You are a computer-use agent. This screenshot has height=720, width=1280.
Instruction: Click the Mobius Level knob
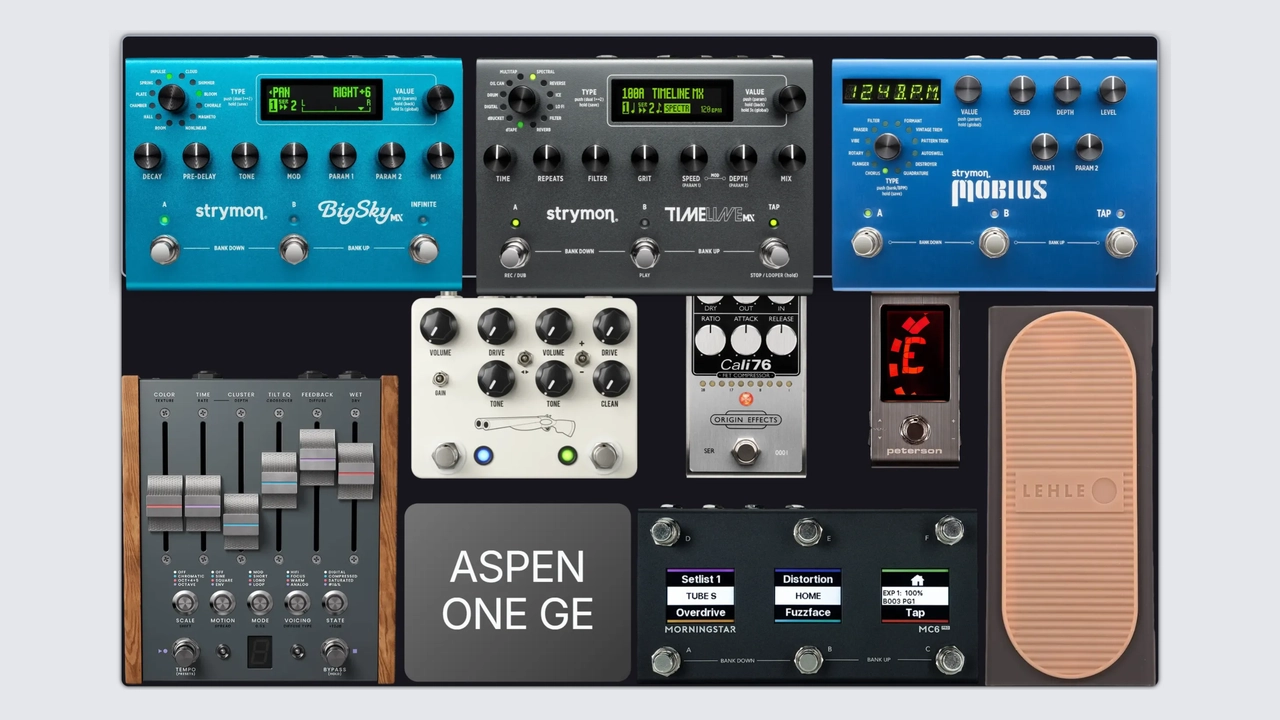1112,89
